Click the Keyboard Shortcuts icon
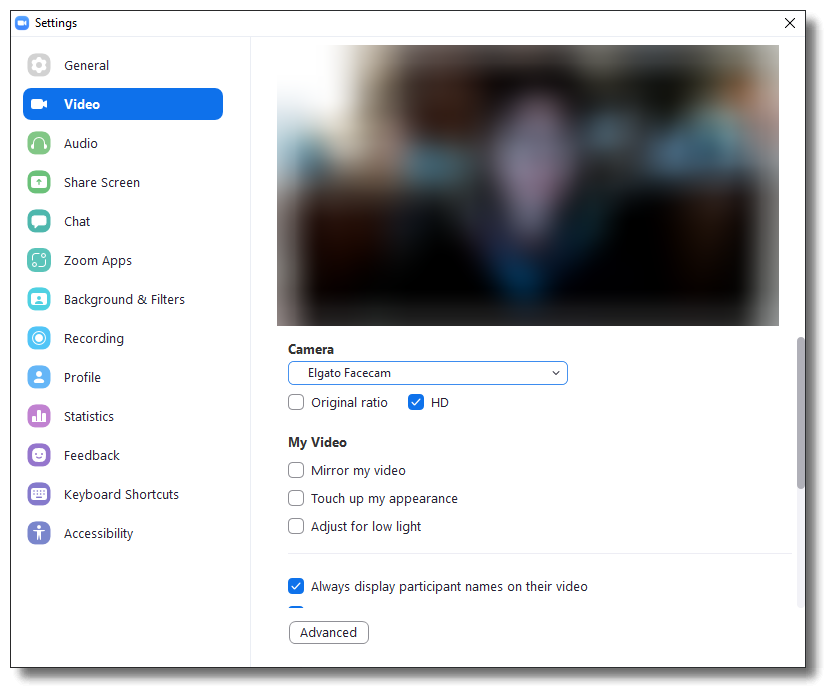 point(39,494)
